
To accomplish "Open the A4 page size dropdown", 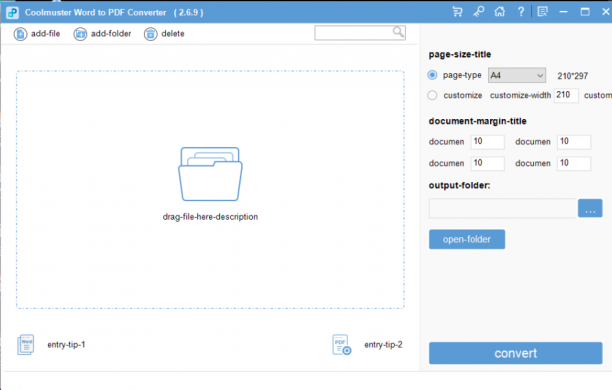I will coord(517,75).
